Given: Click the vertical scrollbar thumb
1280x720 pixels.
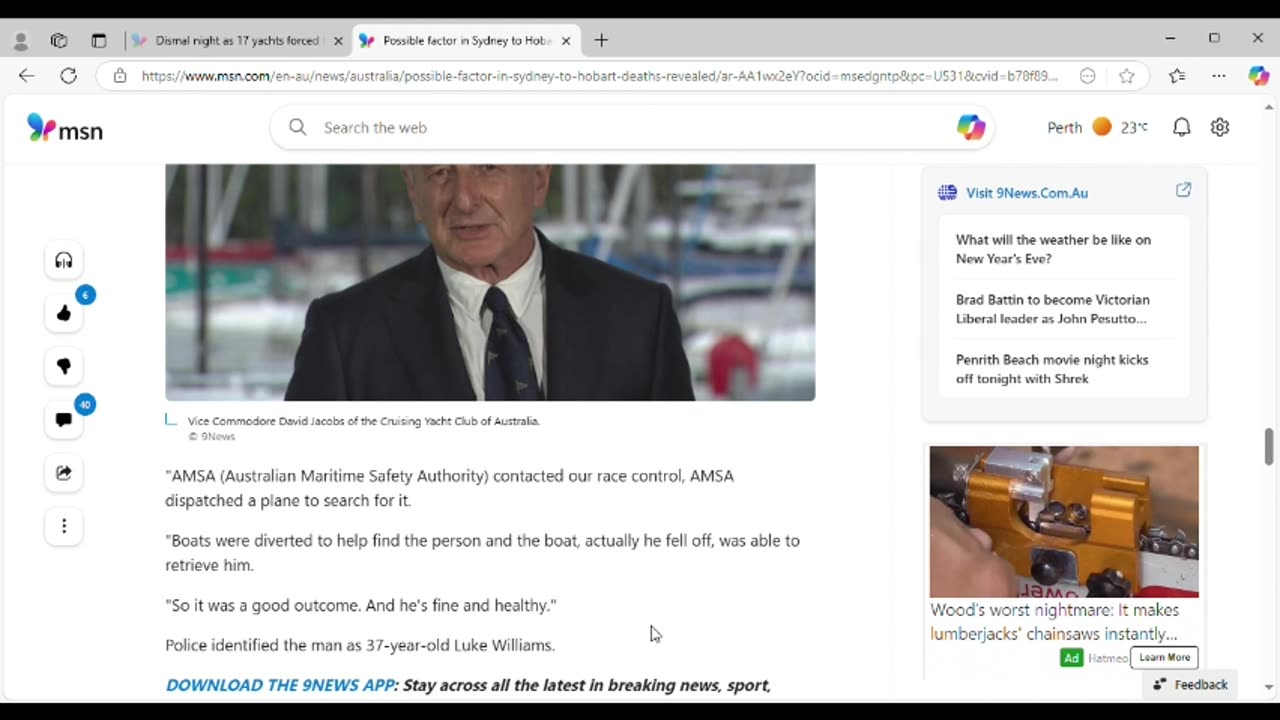Looking at the screenshot, I should (x=1270, y=447).
